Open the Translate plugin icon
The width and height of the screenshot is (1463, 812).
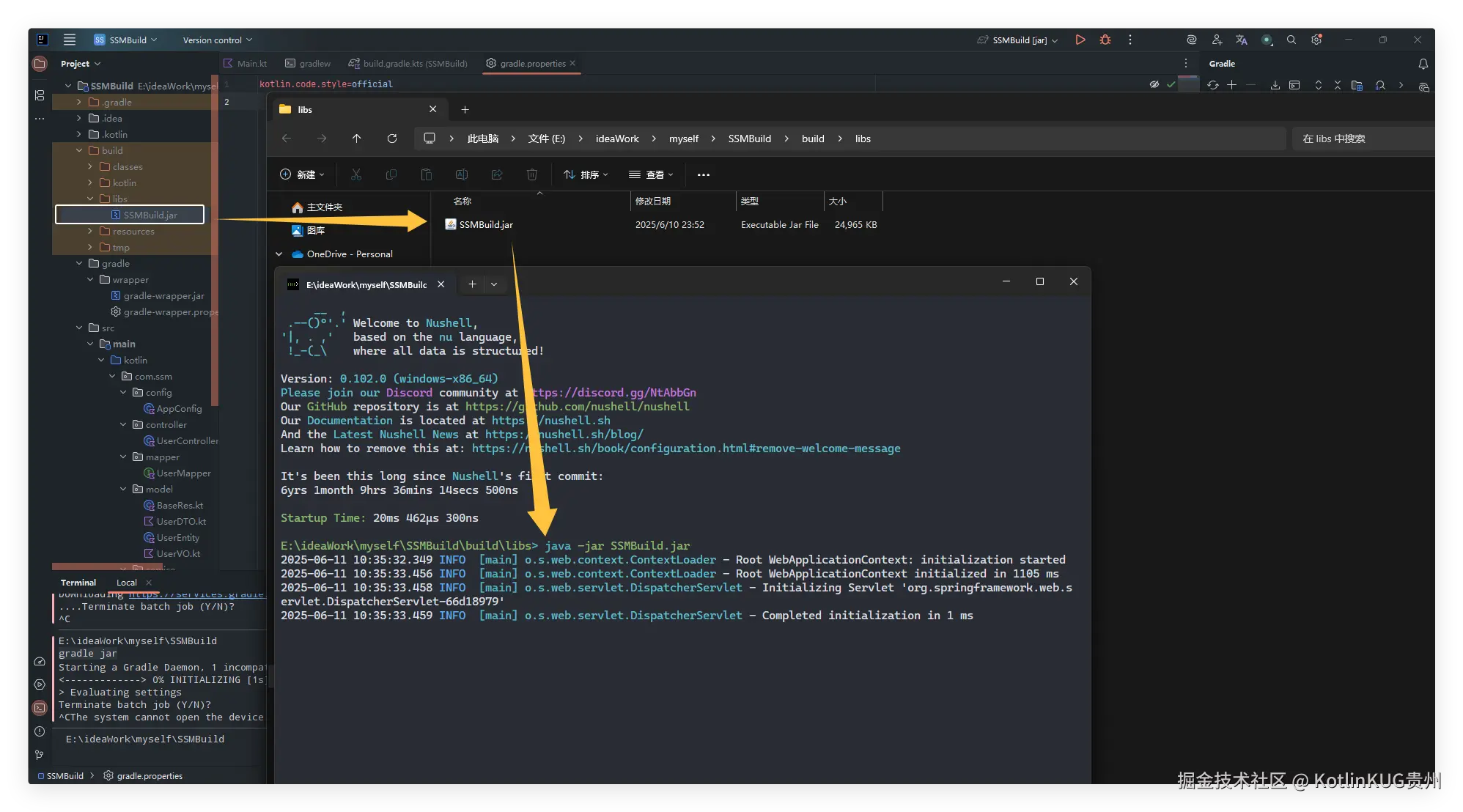(1241, 40)
